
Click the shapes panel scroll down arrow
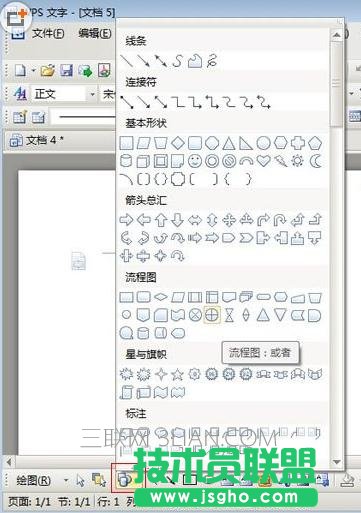(337, 462)
